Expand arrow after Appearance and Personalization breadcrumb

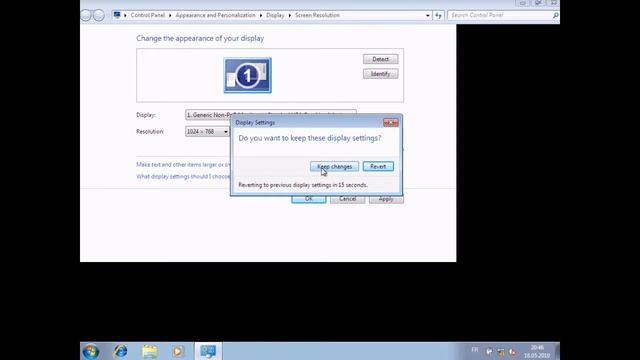(x=261, y=15)
